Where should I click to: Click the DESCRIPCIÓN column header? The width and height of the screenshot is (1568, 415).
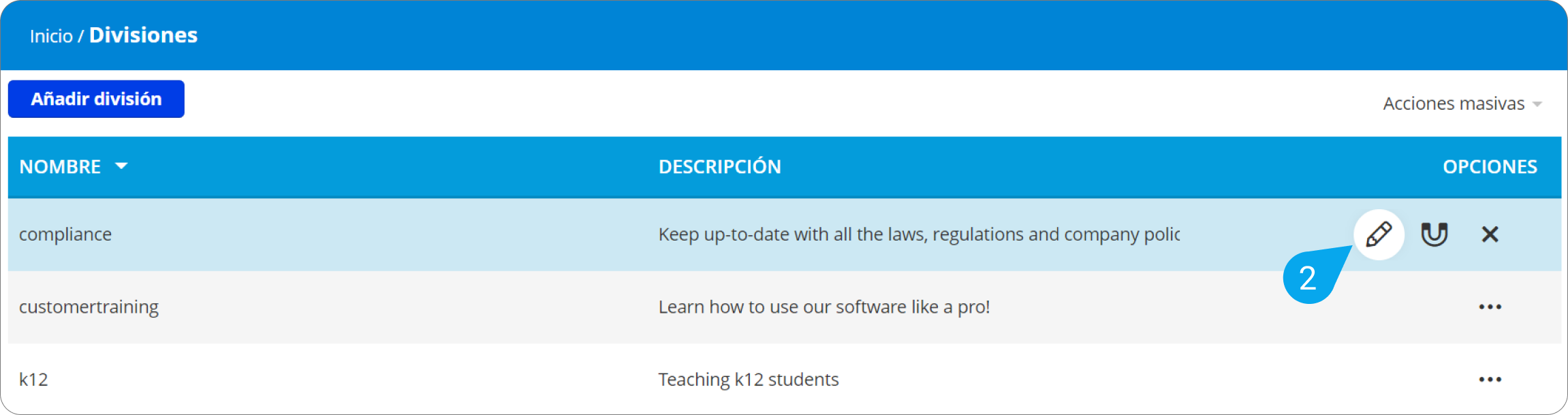click(720, 166)
